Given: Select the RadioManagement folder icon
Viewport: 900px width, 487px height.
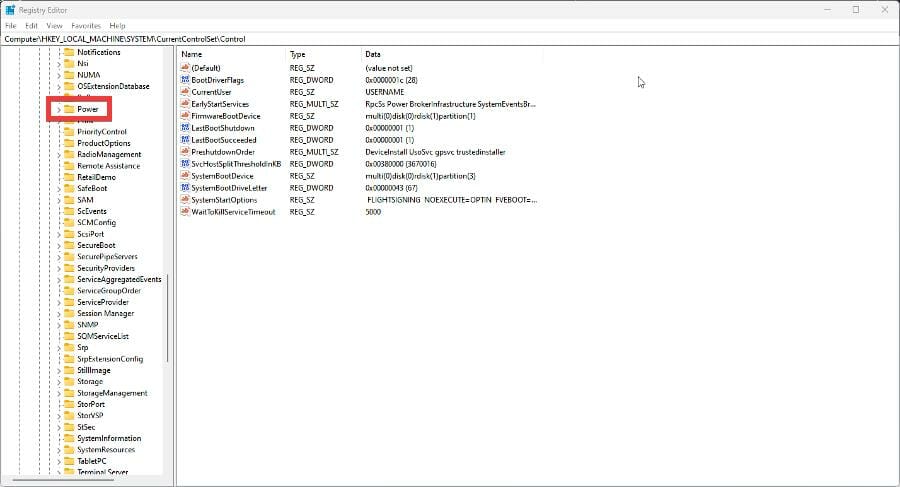Looking at the screenshot, I should tap(69, 154).
